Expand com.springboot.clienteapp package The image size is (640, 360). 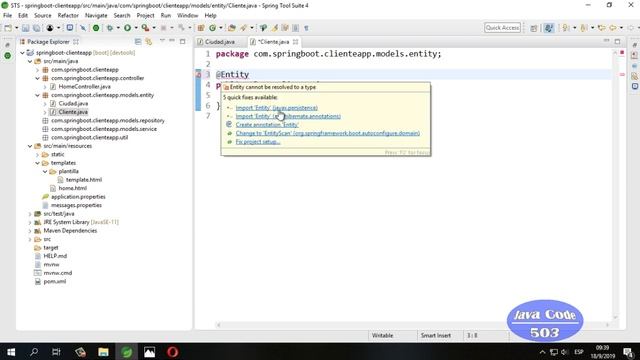[x=37, y=70]
